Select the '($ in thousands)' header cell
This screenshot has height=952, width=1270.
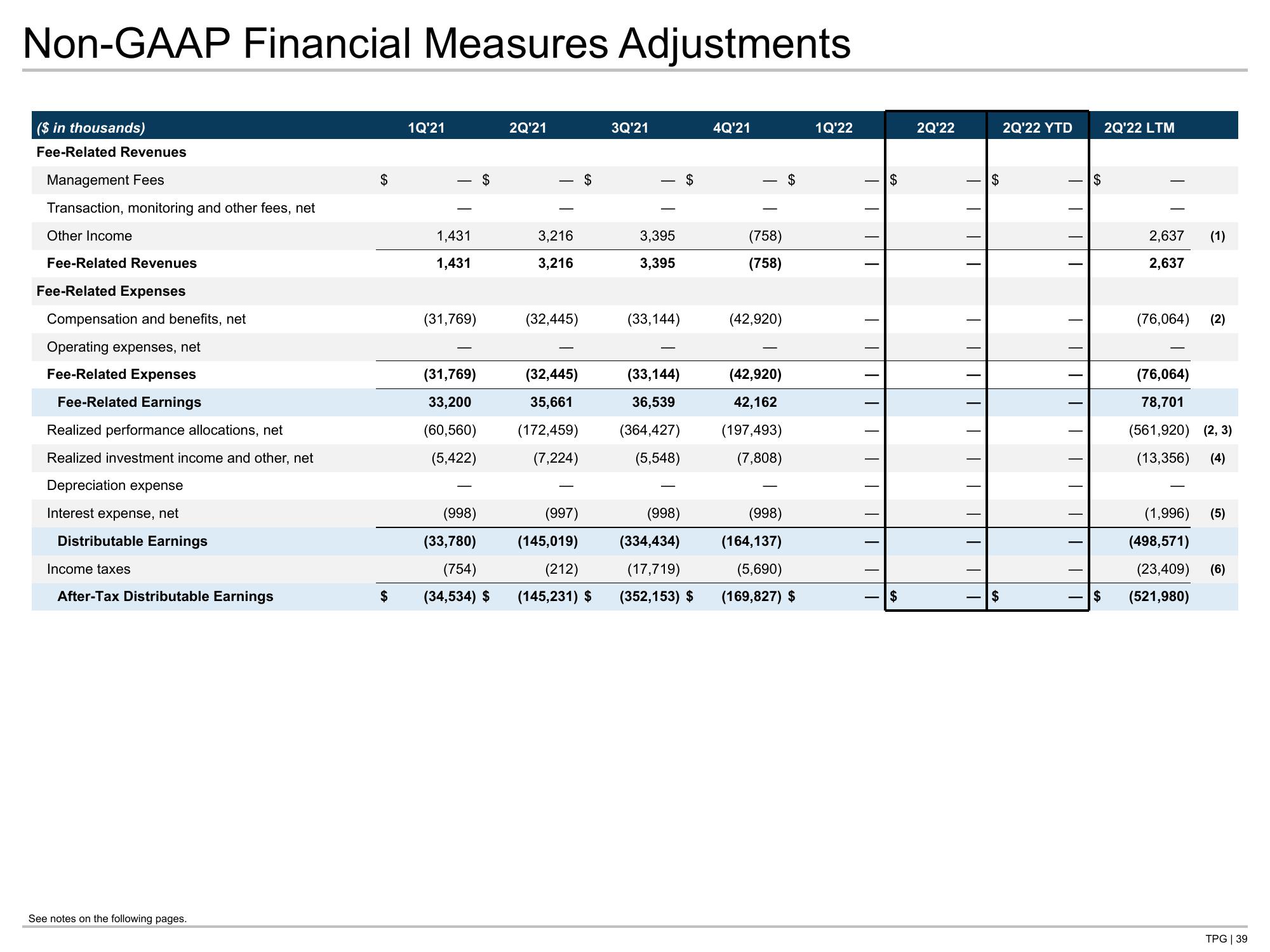[91, 128]
